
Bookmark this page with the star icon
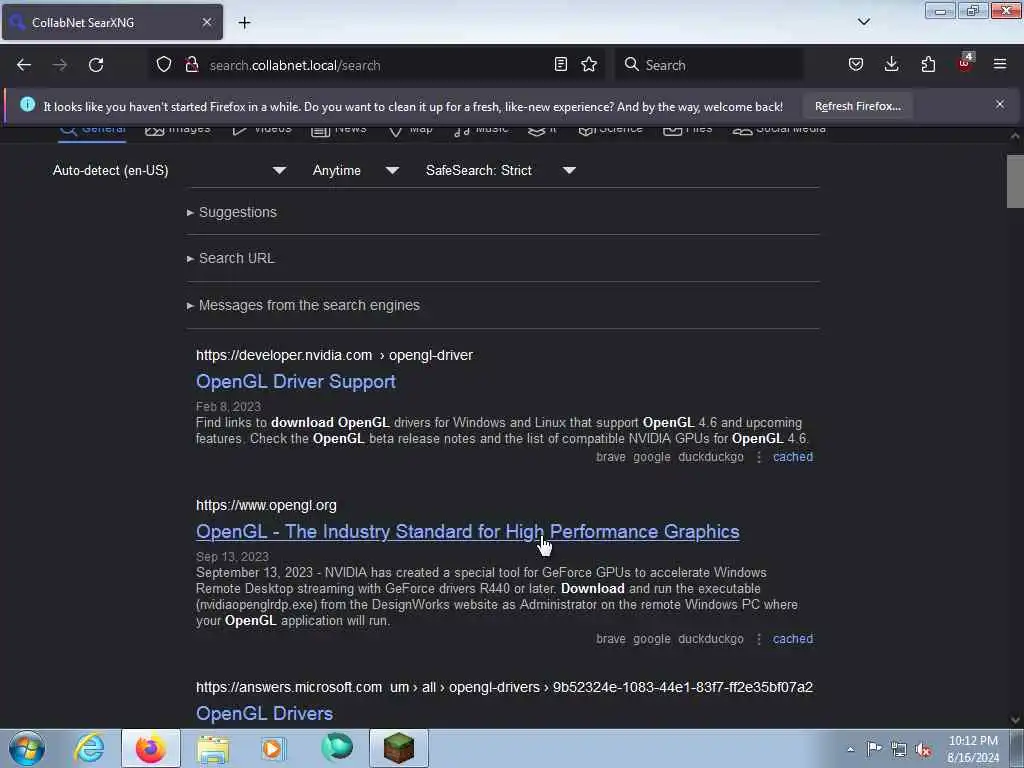pos(589,64)
